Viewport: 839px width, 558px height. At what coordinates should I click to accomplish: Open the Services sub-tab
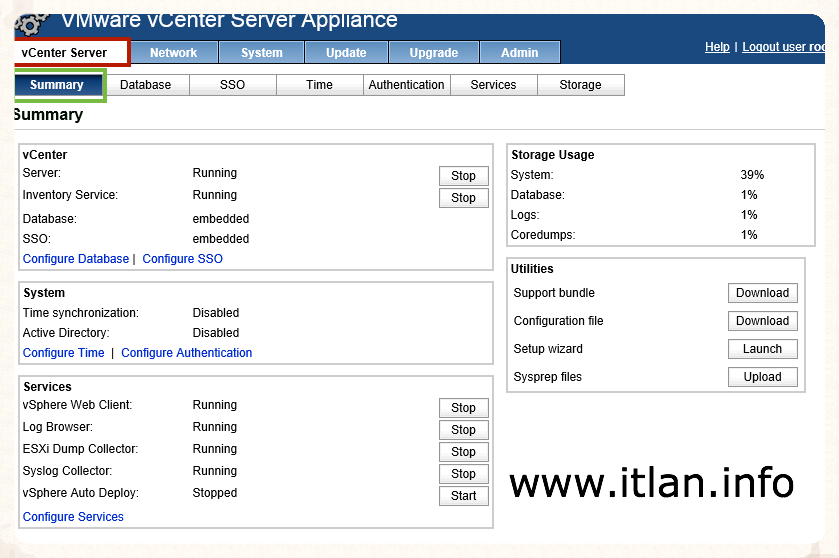[x=493, y=85]
